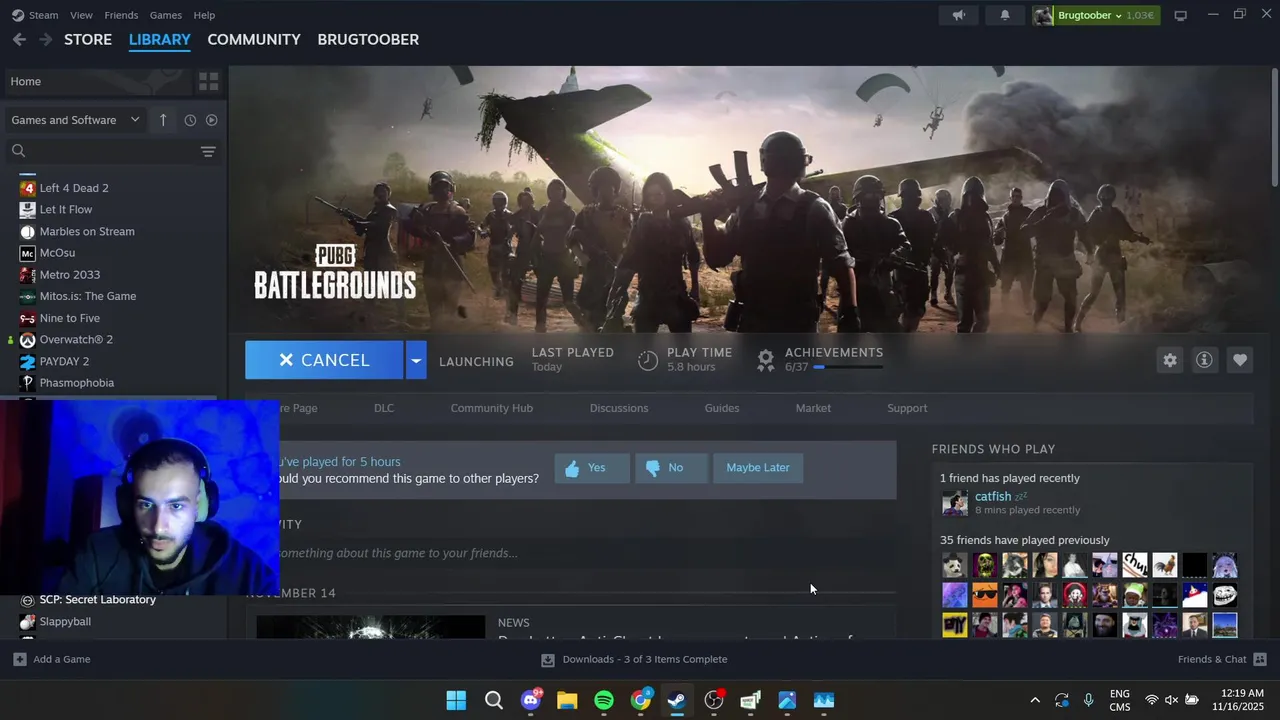Open the BRUGTOOBER profile tab
This screenshot has width=1280, height=720.
368,39
